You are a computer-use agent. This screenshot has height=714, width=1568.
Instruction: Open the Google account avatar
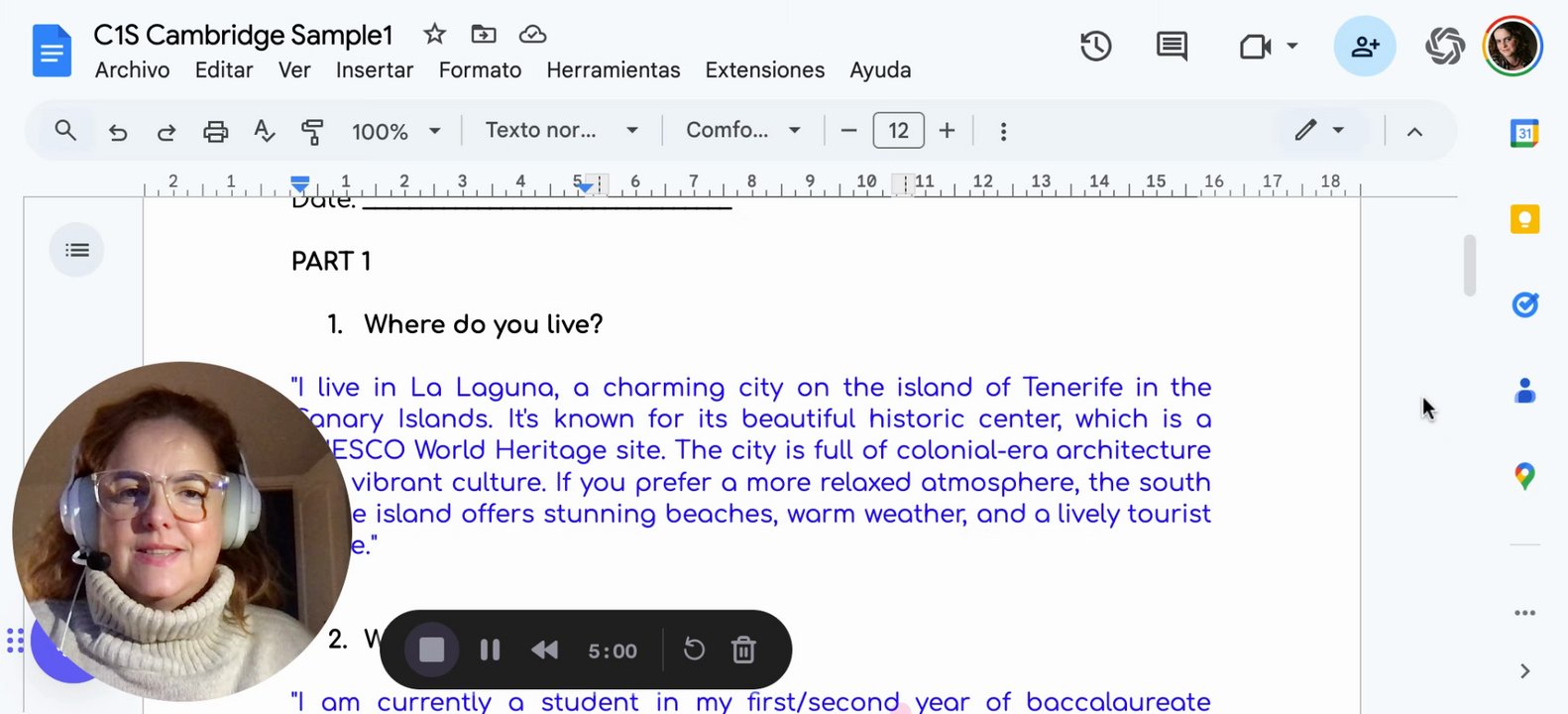point(1512,47)
